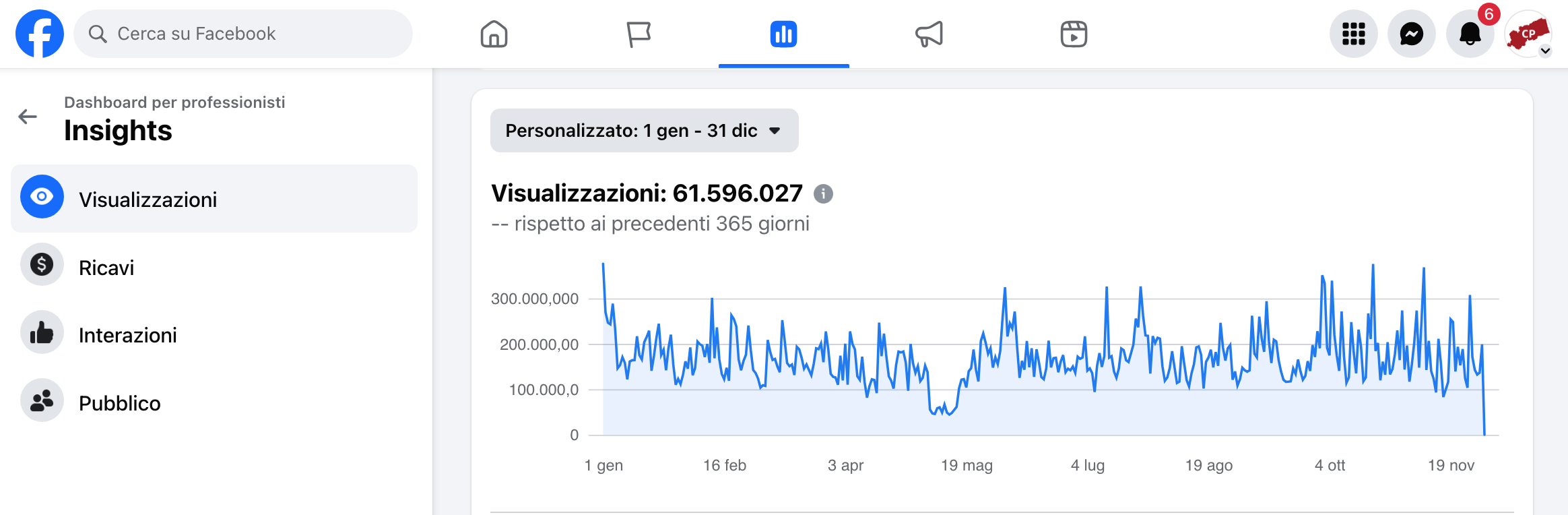This screenshot has height=515, width=1568.
Task: Open the Reels video icon
Action: pos(1074,34)
